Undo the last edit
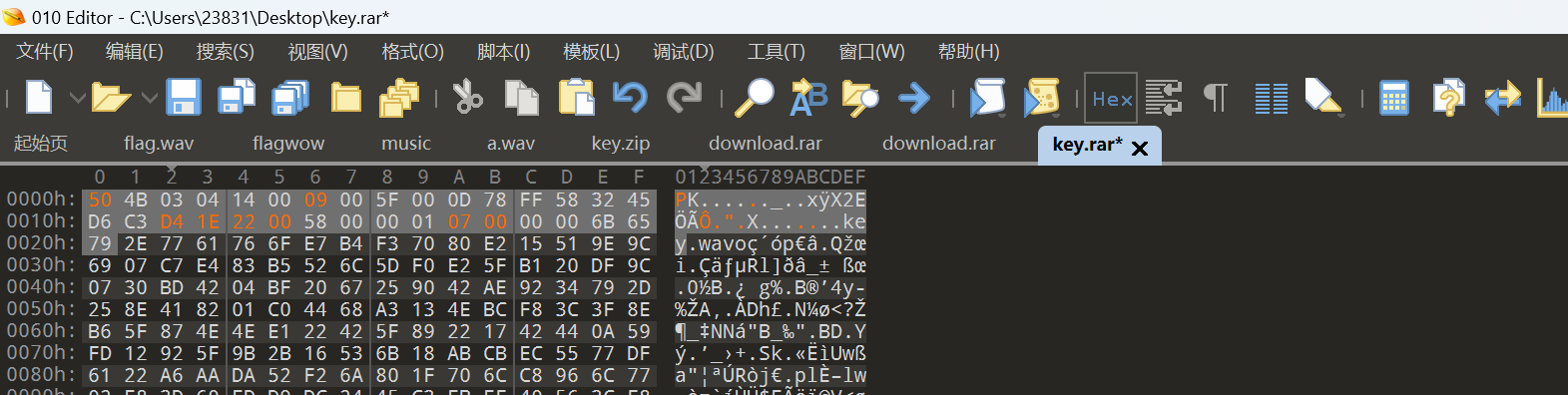This screenshot has height=395, width=1568. [x=630, y=98]
